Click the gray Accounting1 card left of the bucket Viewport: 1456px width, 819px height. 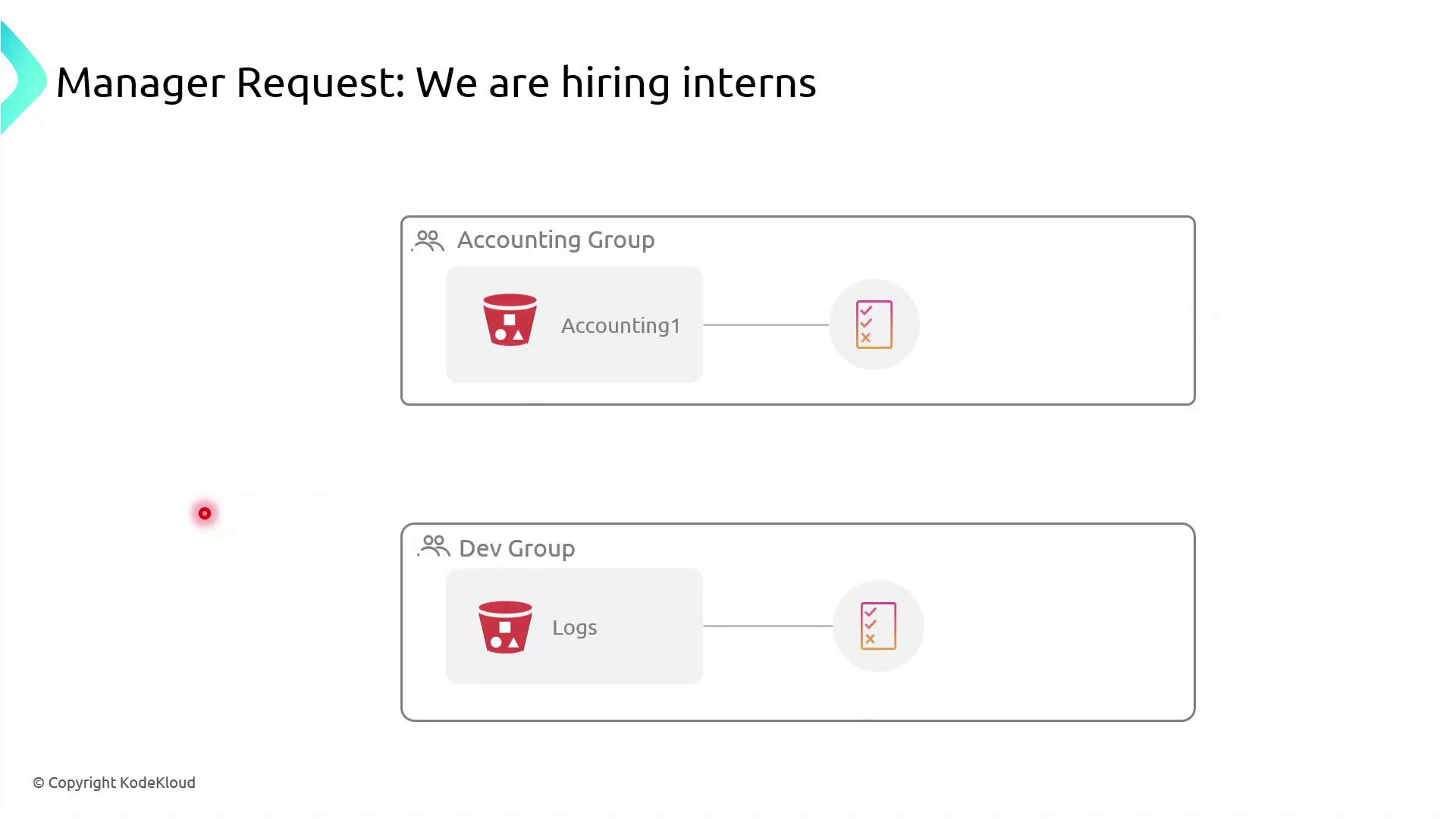coord(463,325)
